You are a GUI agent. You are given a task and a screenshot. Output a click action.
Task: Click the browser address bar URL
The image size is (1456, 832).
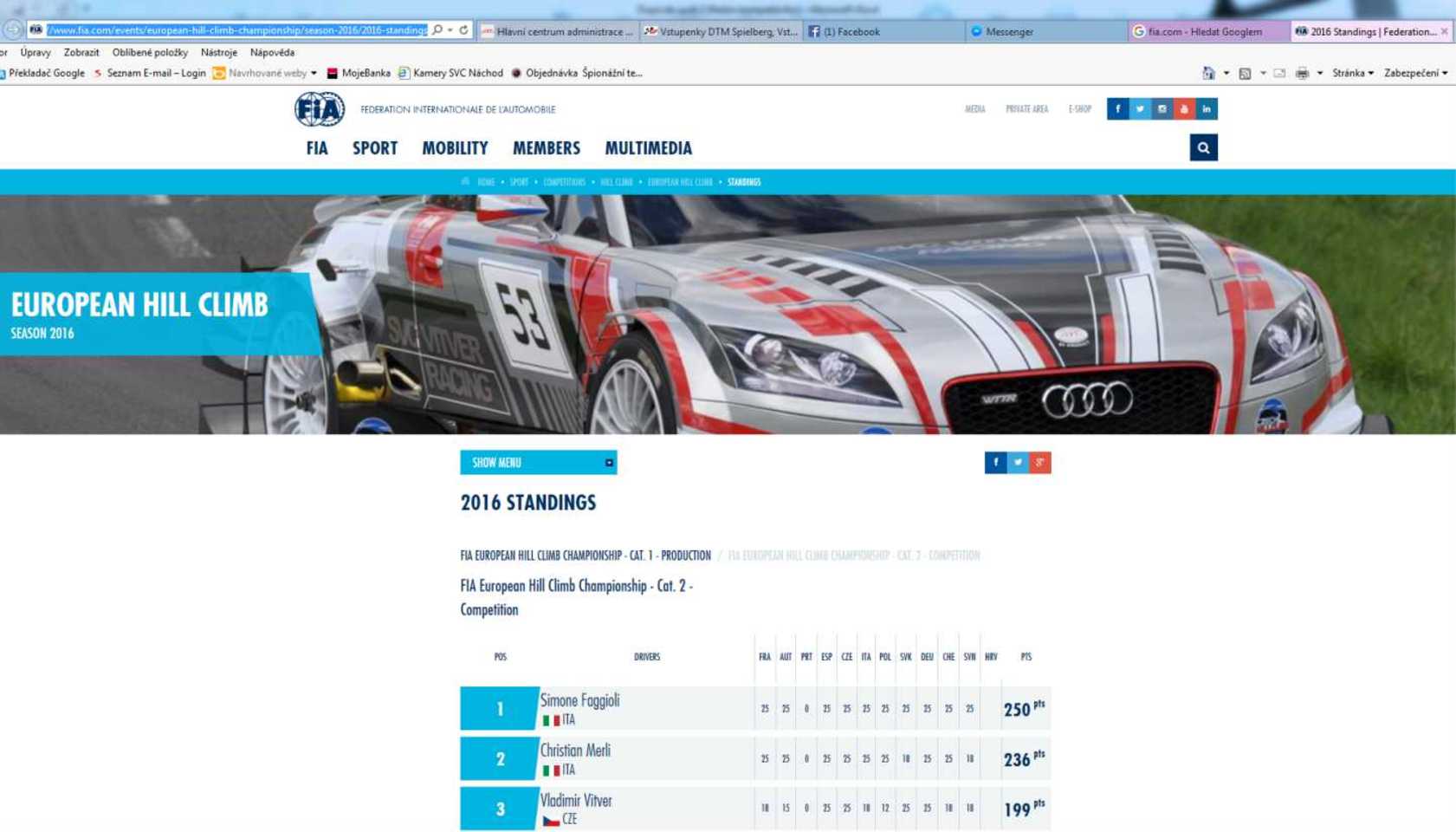(x=236, y=30)
